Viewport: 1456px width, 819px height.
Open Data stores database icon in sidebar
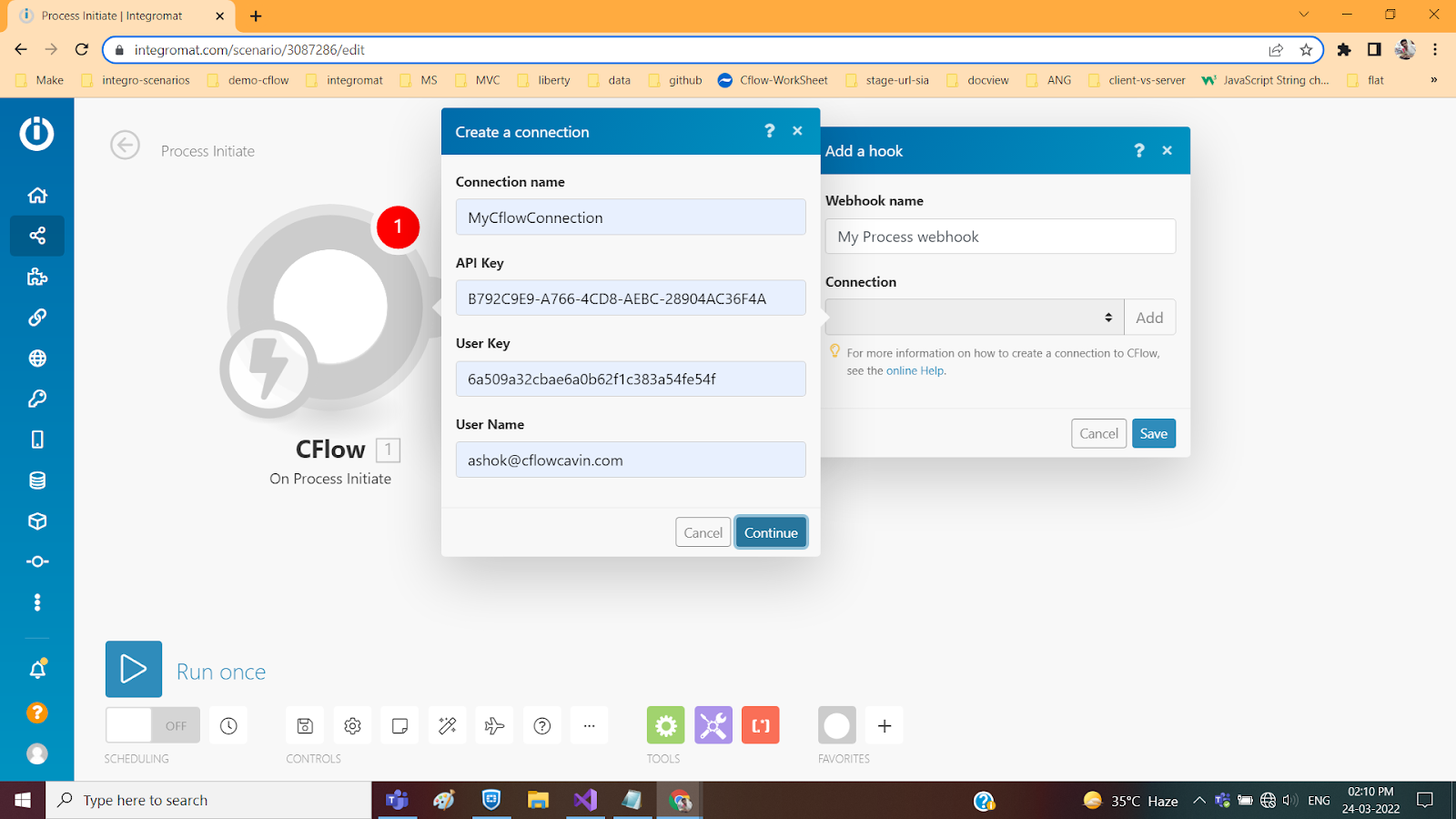click(x=37, y=480)
